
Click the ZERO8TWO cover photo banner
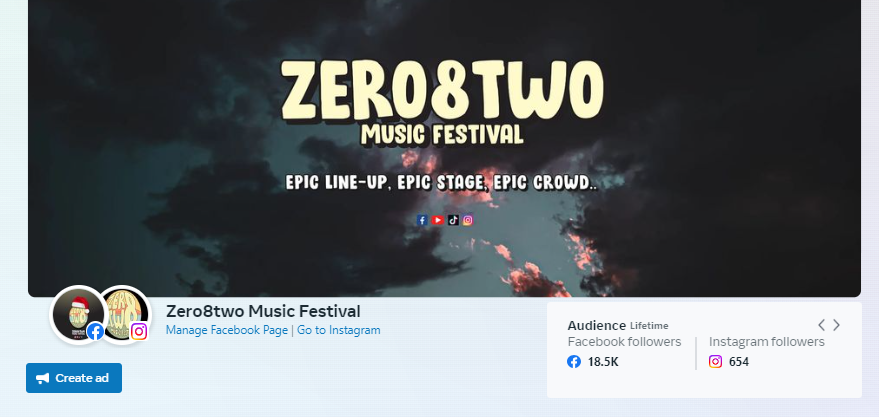(444, 148)
